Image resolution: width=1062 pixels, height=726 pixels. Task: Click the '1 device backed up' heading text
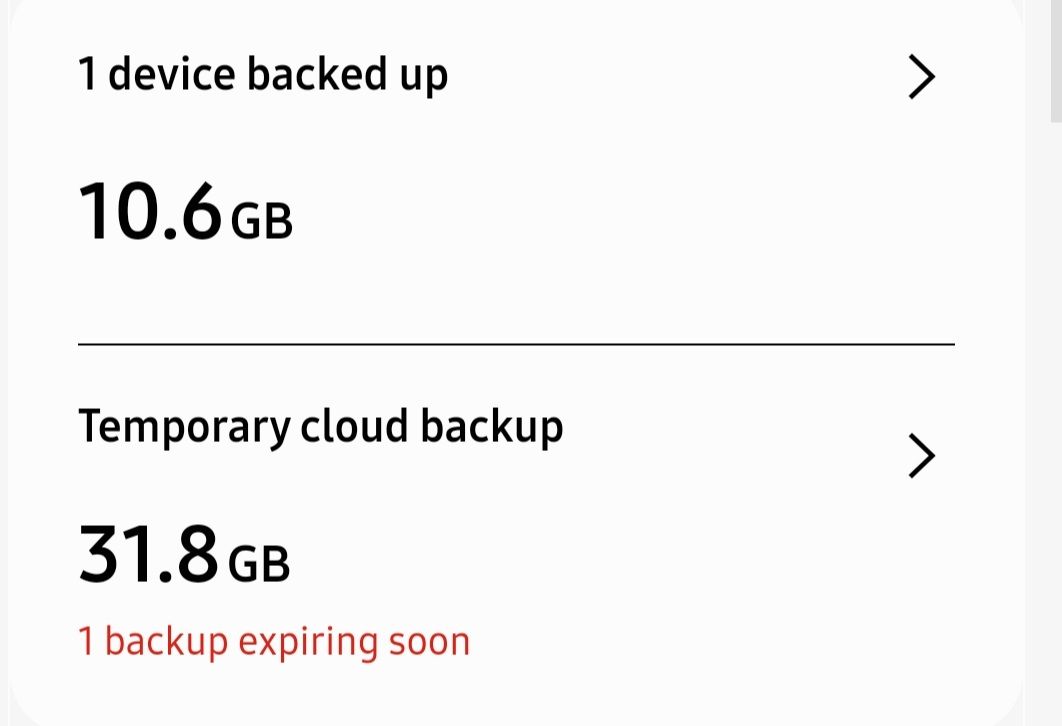tap(263, 73)
